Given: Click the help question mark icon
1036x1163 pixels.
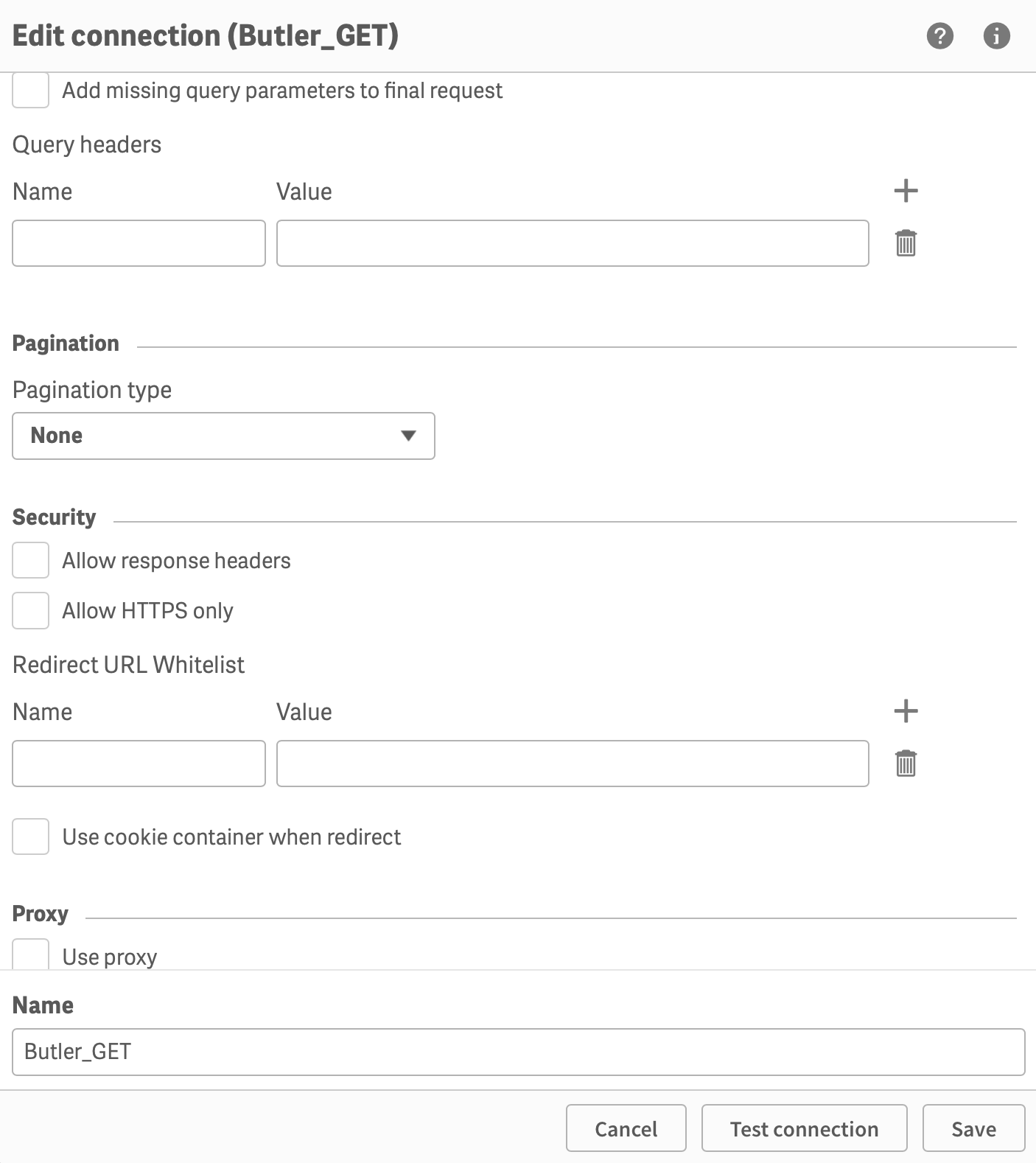Looking at the screenshot, I should [x=939, y=35].
